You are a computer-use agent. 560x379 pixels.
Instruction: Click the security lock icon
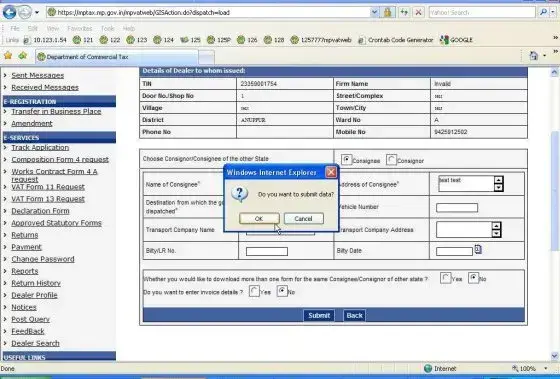point(388,13)
